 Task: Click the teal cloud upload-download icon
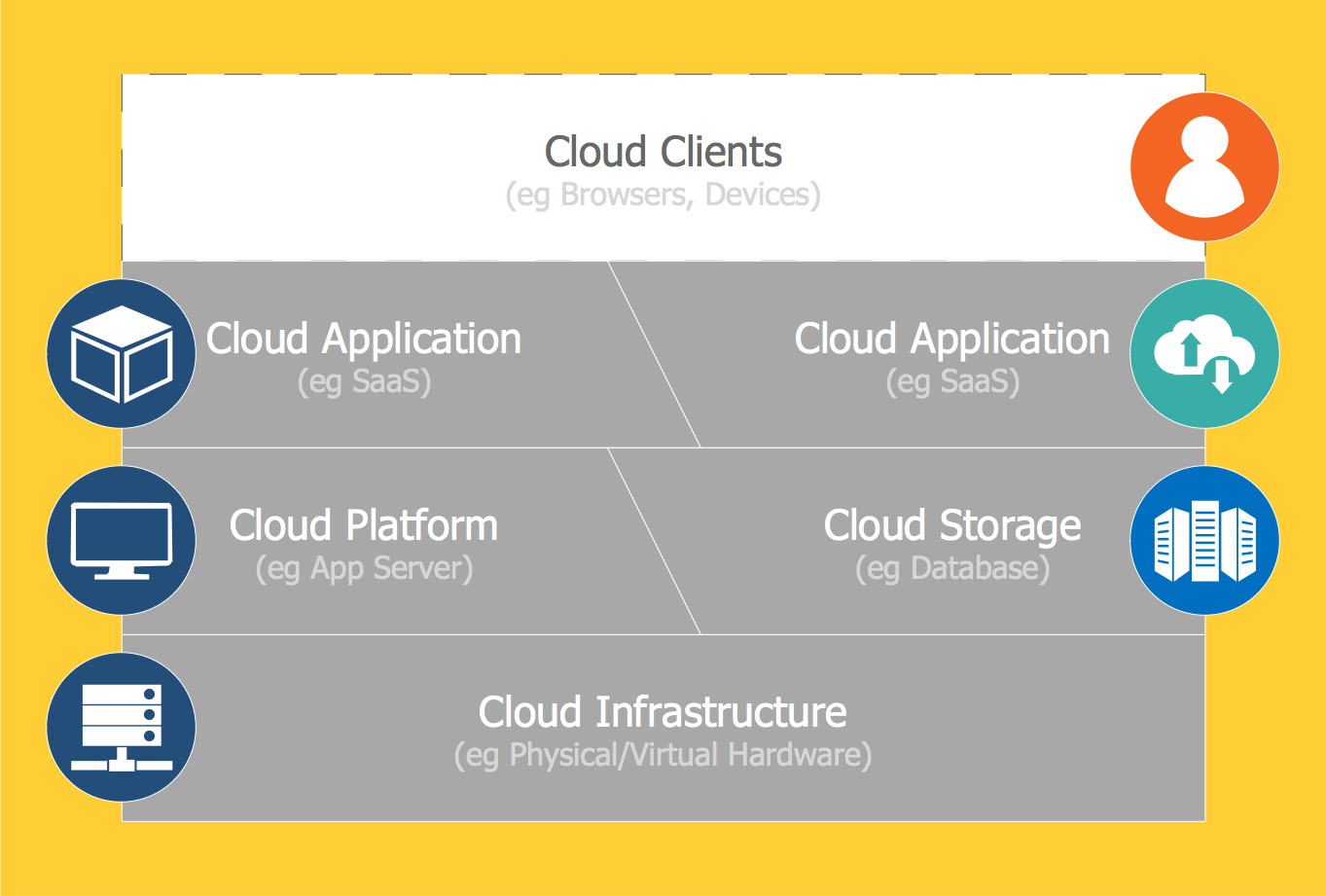(1204, 353)
